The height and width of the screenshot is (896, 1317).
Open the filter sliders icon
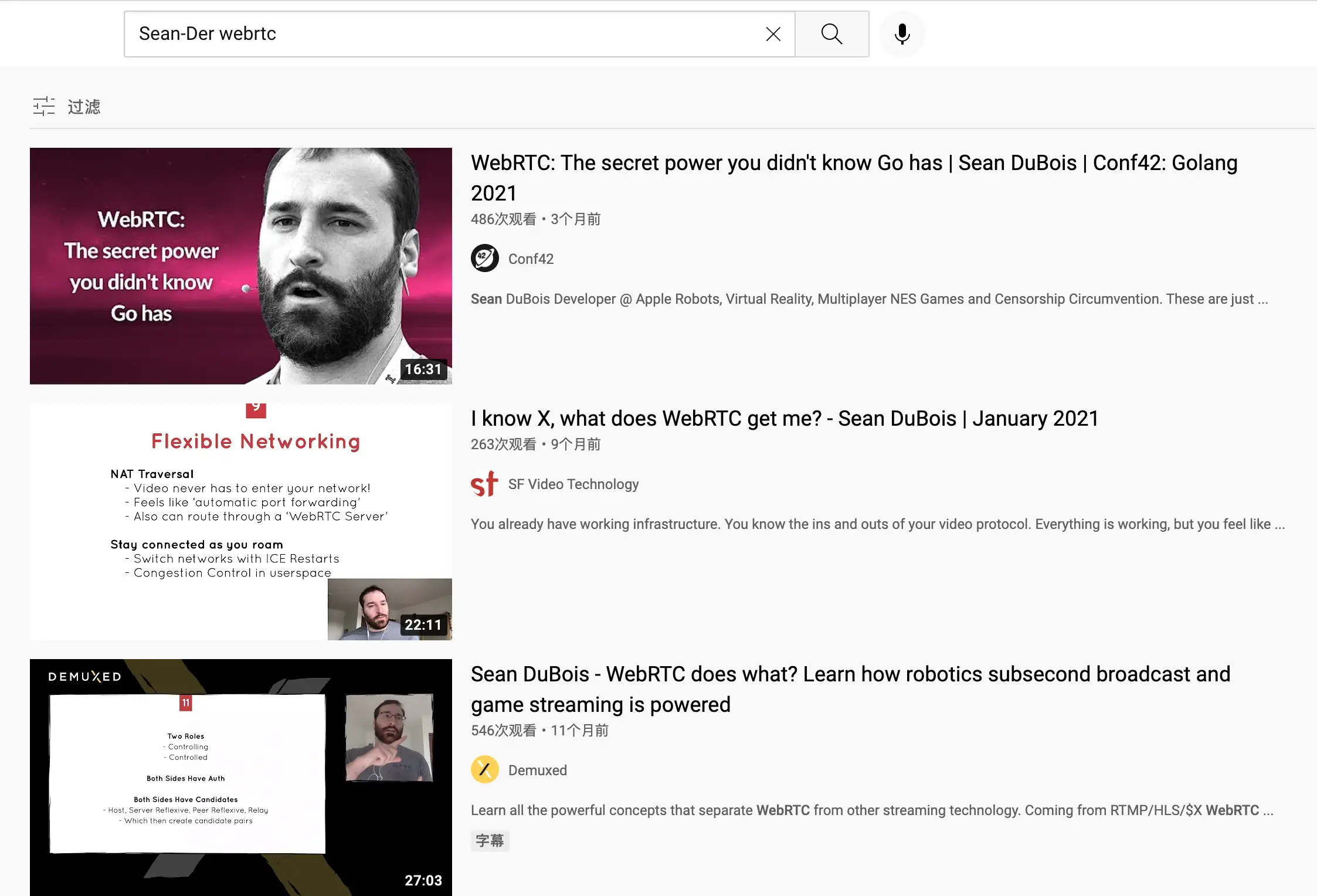tap(44, 106)
